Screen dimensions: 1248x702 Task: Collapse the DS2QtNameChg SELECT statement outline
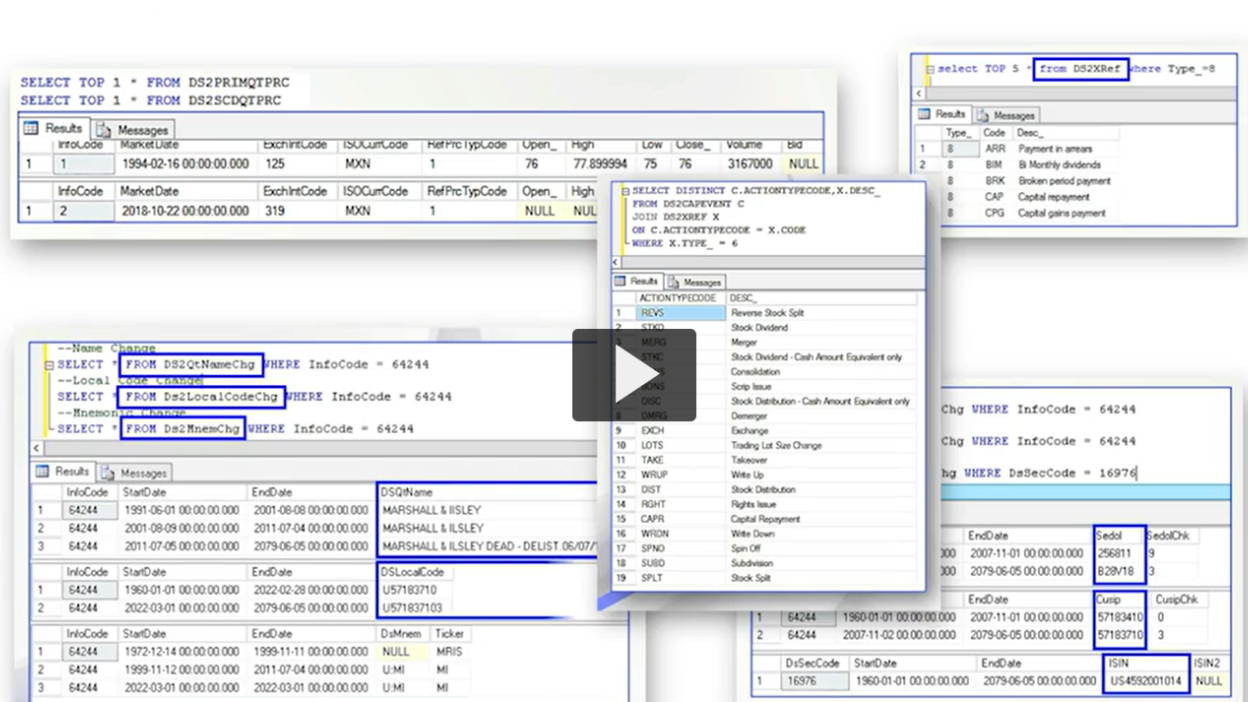tap(49, 366)
